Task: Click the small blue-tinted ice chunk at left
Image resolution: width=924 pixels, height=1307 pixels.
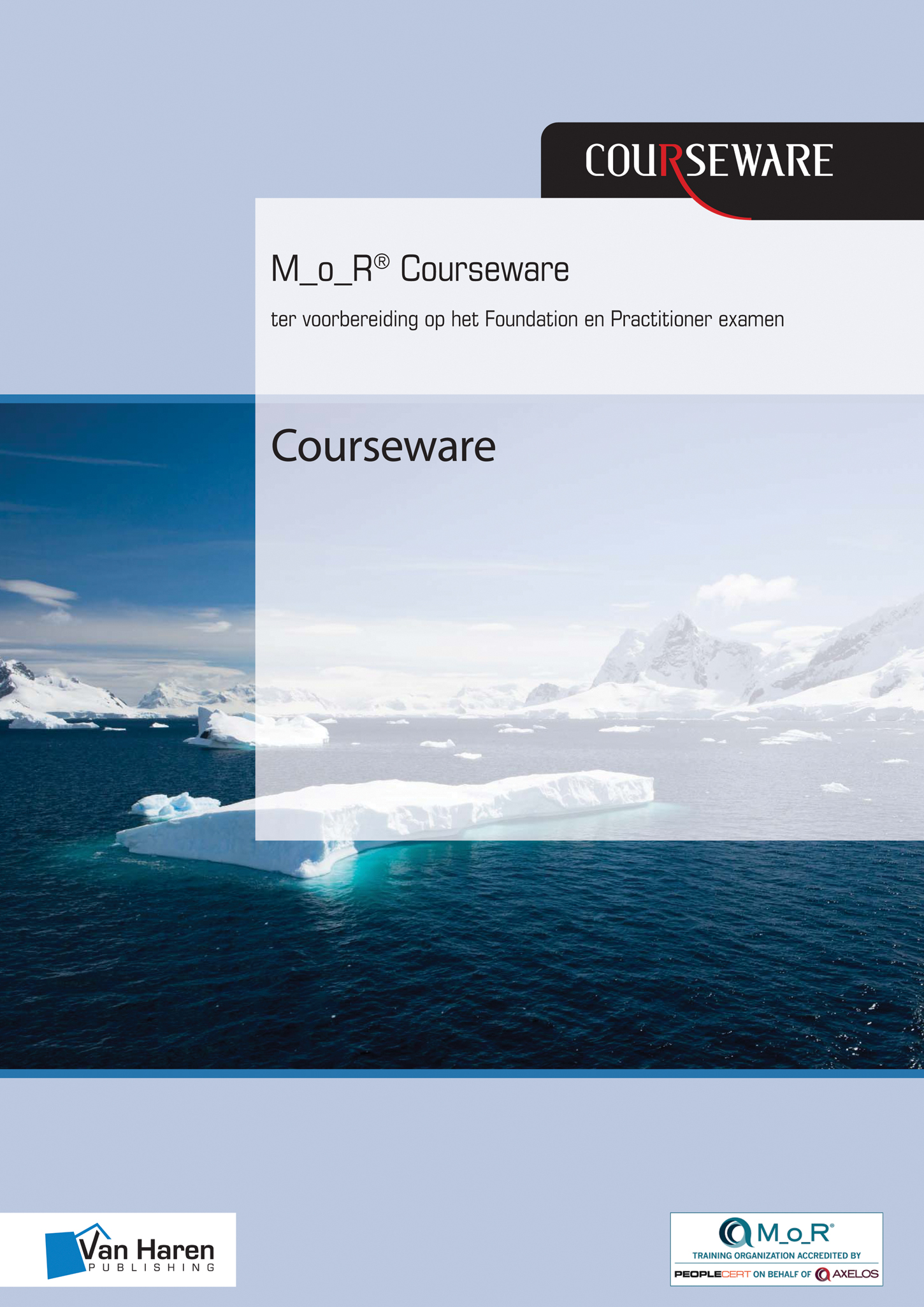Action: [x=173, y=805]
